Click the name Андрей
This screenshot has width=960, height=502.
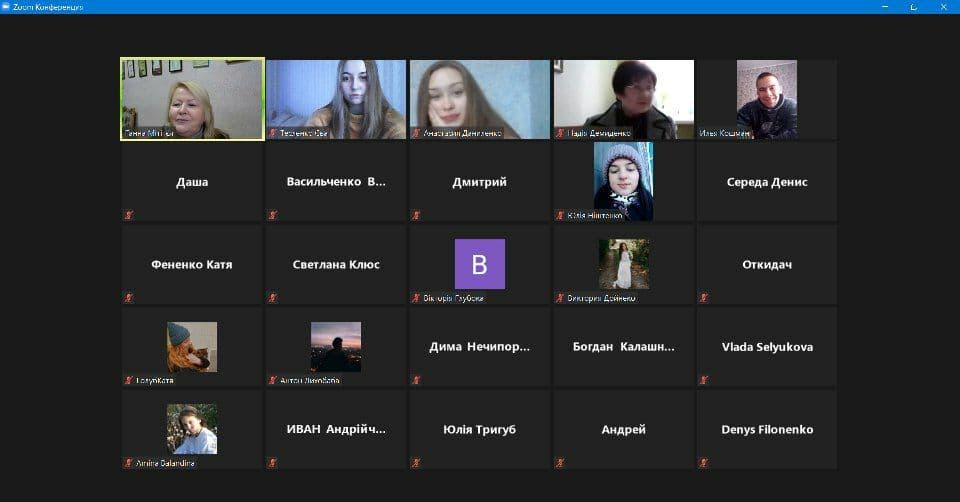(x=623, y=430)
